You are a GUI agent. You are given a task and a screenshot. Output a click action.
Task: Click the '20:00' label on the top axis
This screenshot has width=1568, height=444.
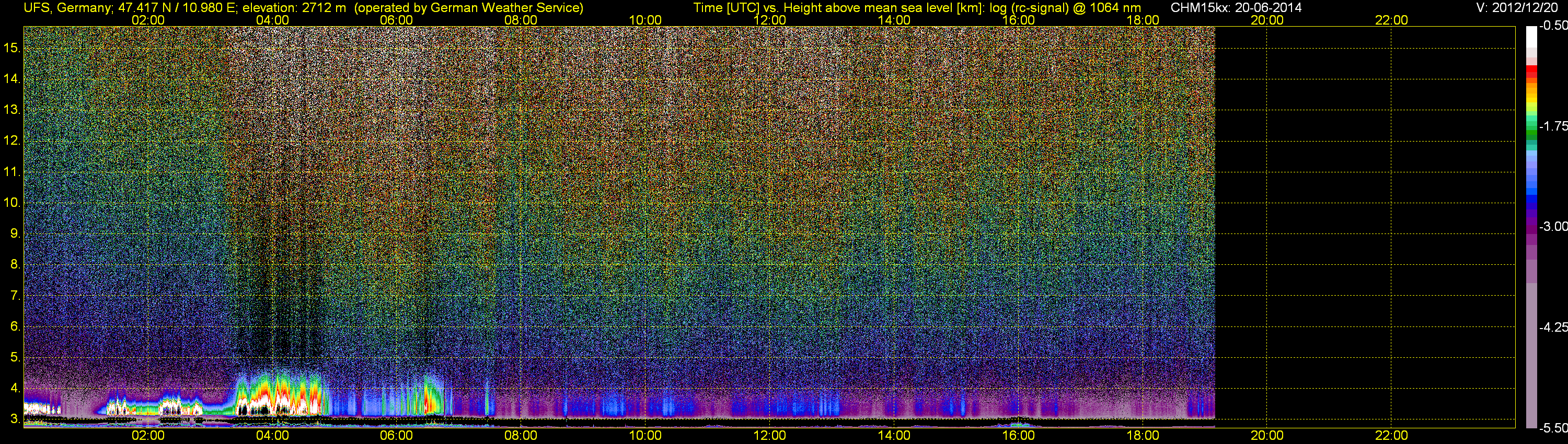point(1267,20)
